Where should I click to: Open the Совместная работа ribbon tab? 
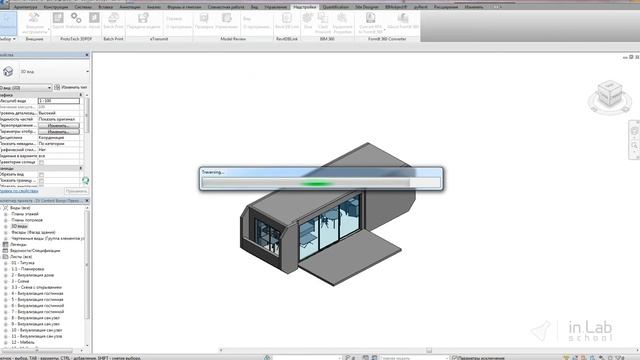226,7
